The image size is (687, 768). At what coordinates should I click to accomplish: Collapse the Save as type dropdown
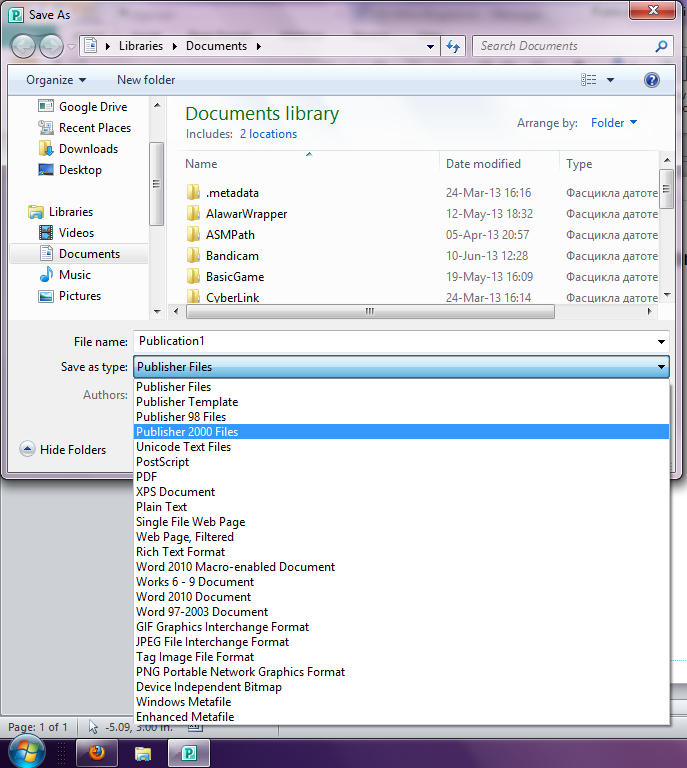click(x=661, y=367)
